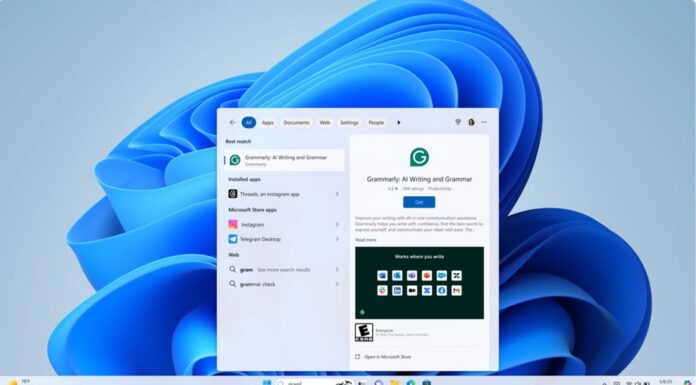Open the rewards points icon in search header
Image resolution: width=696 pixels, height=385 pixels.
point(458,122)
